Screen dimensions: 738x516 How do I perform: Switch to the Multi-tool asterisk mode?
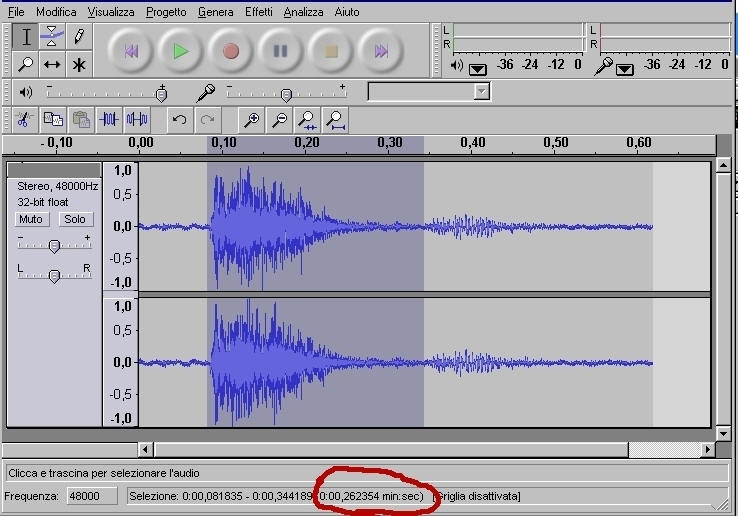click(x=79, y=64)
